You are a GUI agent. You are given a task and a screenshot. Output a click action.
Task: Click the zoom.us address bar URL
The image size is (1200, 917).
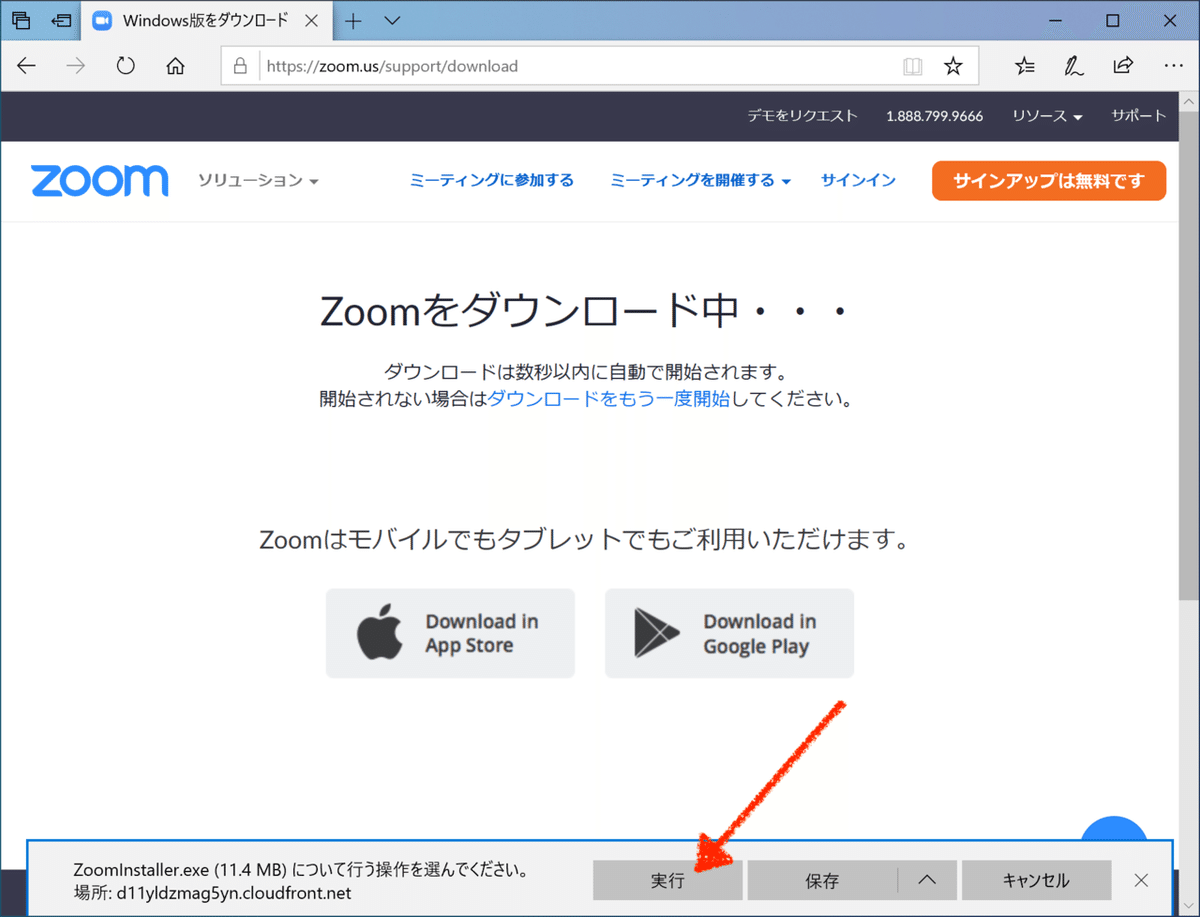tap(392, 67)
